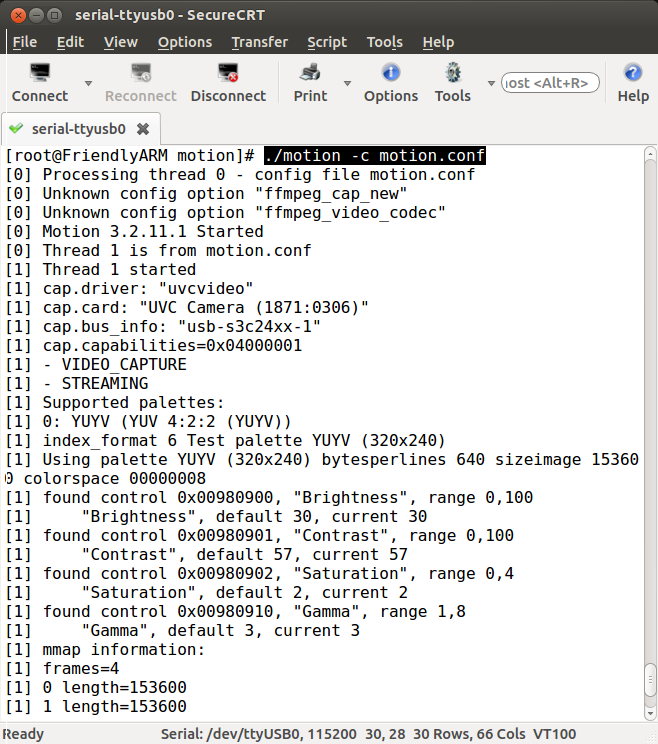Minimize the SecureCRT window
Image resolution: width=658 pixels, height=744 pixels.
(37, 16)
